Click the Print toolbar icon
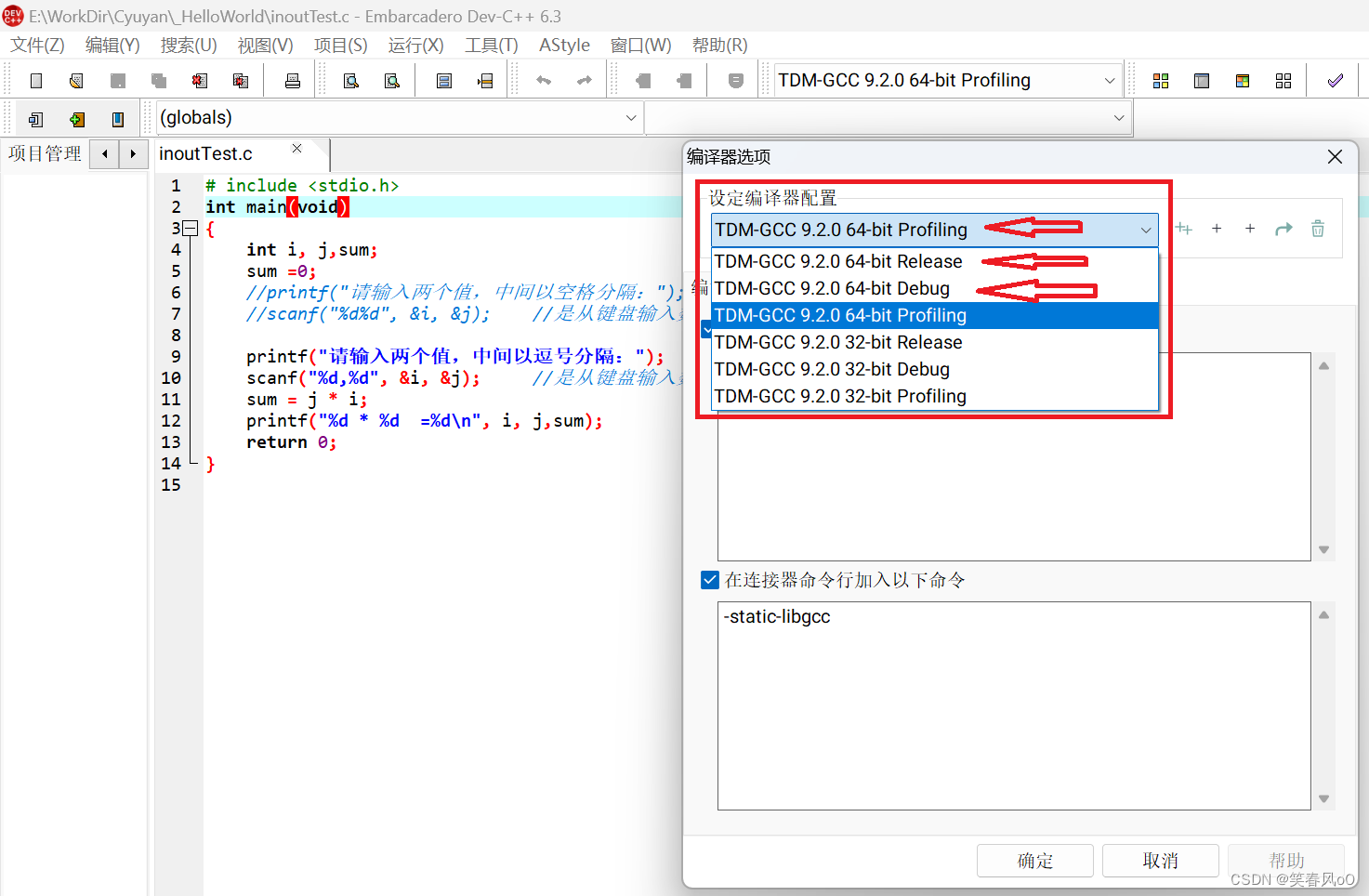Viewport: 1369px width, 896px height. 293,81
